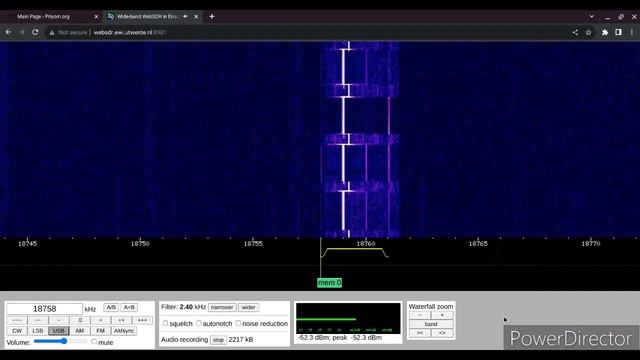Step frequency down with single '-' button

(x=59, y=320)
